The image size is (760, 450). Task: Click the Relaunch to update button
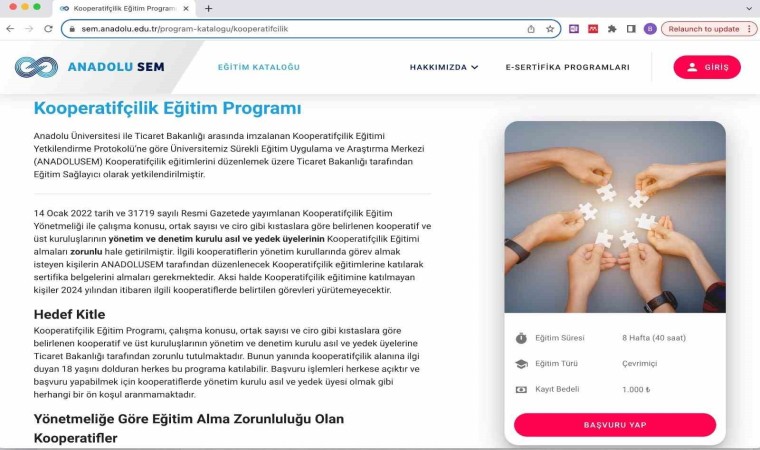[x=704, y=29]
